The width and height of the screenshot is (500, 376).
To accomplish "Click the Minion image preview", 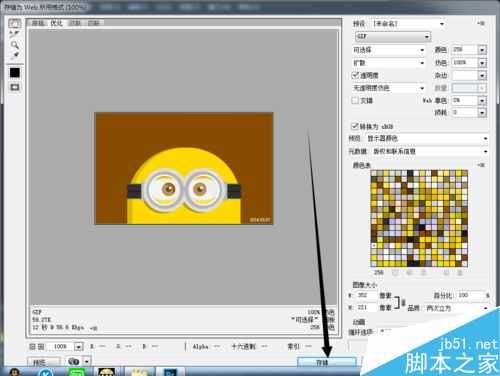I will coord(184,168).
